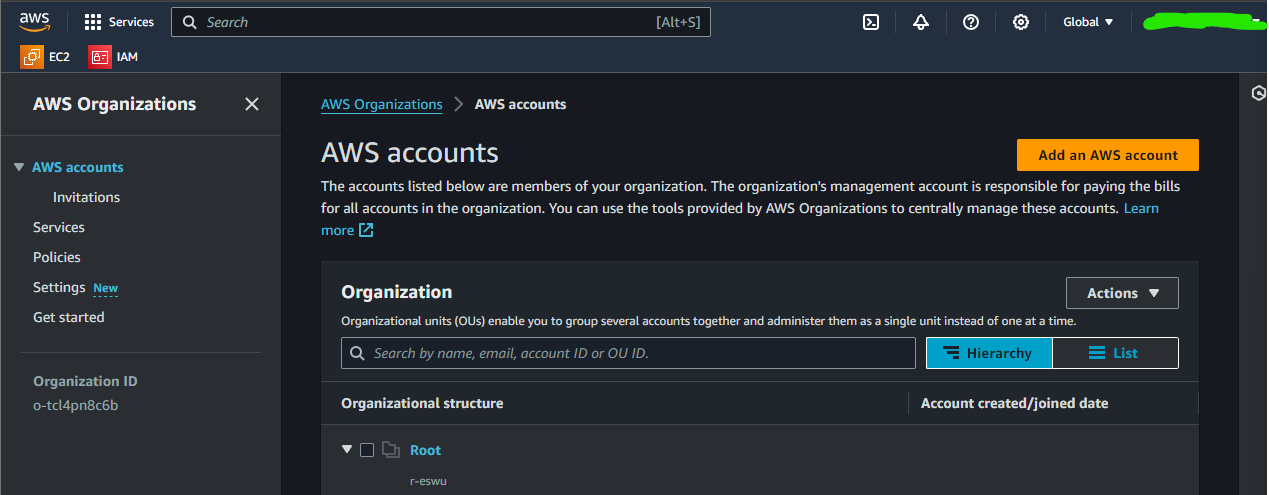Screen dimensions: 1269x495
Task: Focus the top Search bar
Action: click(x=441, y=22)
